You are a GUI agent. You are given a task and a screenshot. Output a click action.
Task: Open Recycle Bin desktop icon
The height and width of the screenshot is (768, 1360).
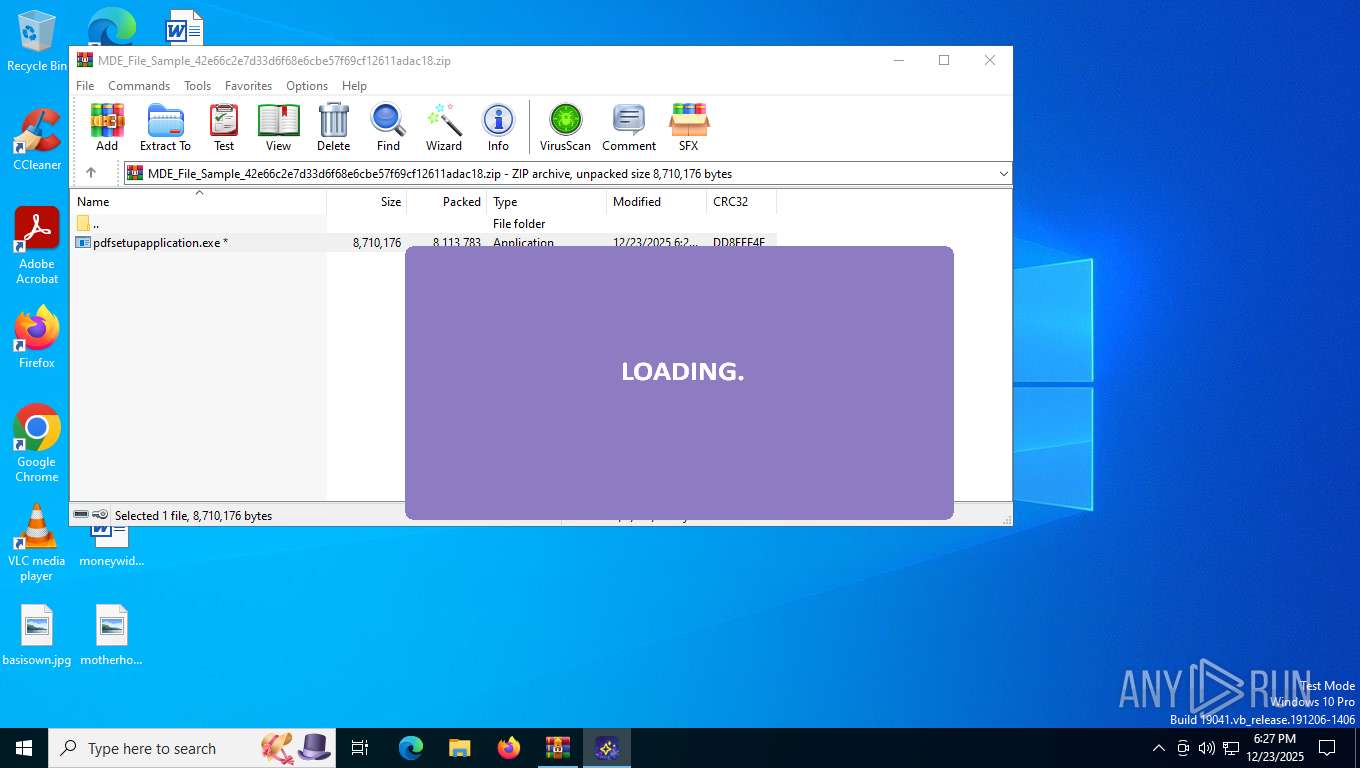tap(36, 42)
